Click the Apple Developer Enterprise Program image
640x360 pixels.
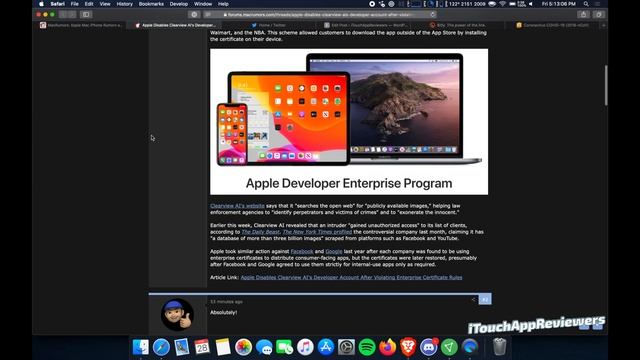pos(349,122)
